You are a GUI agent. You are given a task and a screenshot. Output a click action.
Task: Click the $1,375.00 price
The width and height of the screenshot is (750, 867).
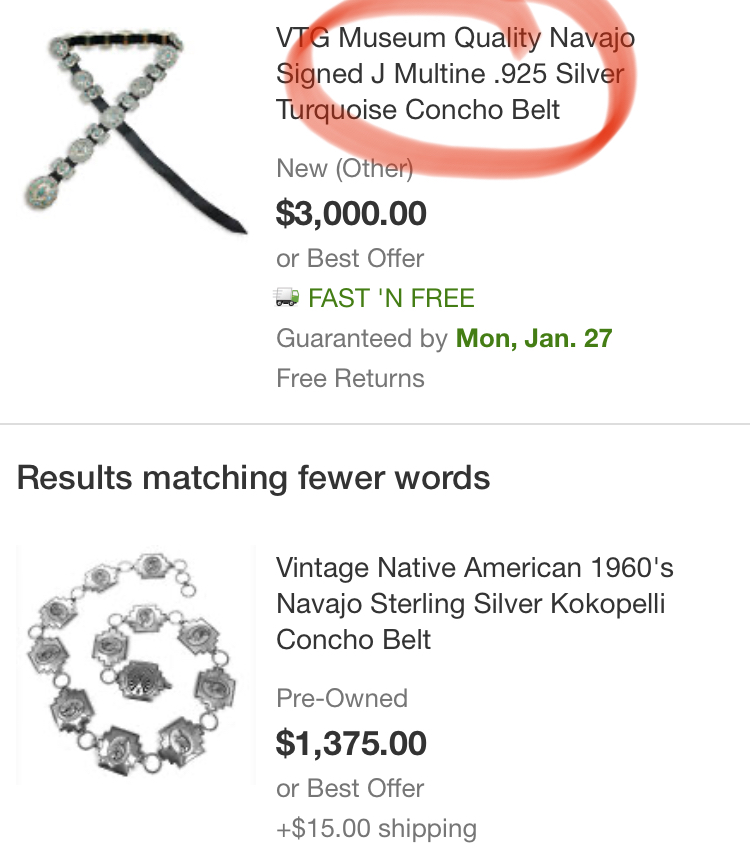(x=351, y=743)
